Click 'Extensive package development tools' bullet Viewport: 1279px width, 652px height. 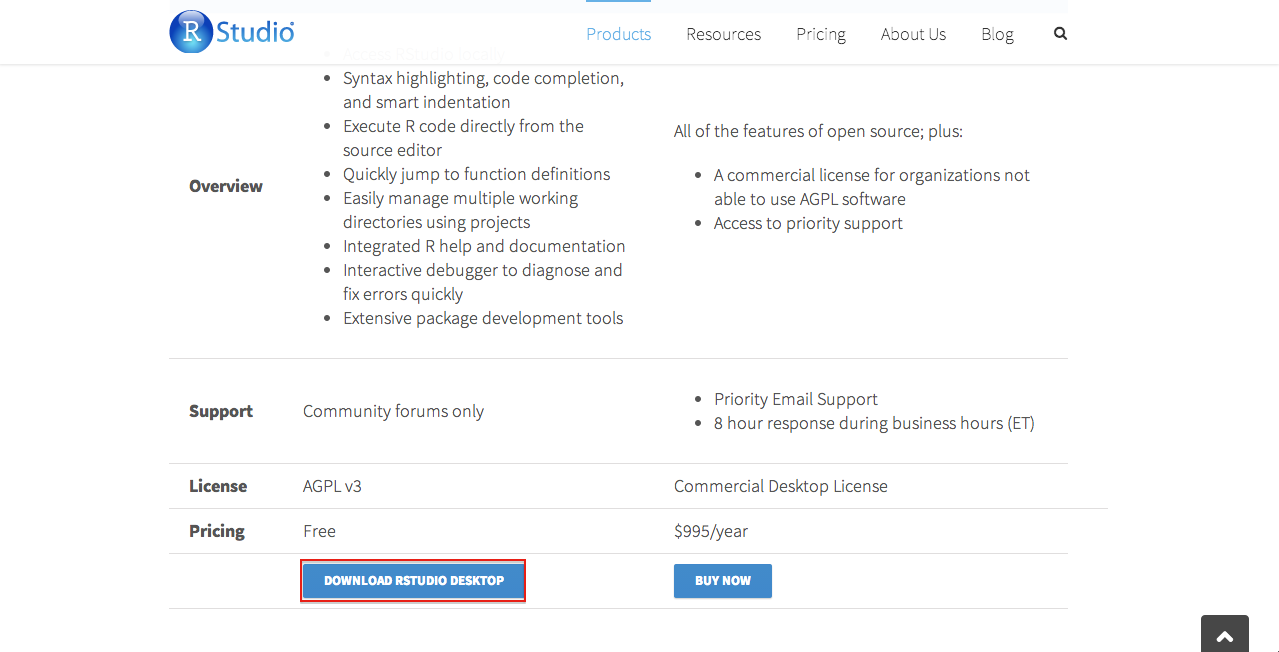[x=483, y=318]
